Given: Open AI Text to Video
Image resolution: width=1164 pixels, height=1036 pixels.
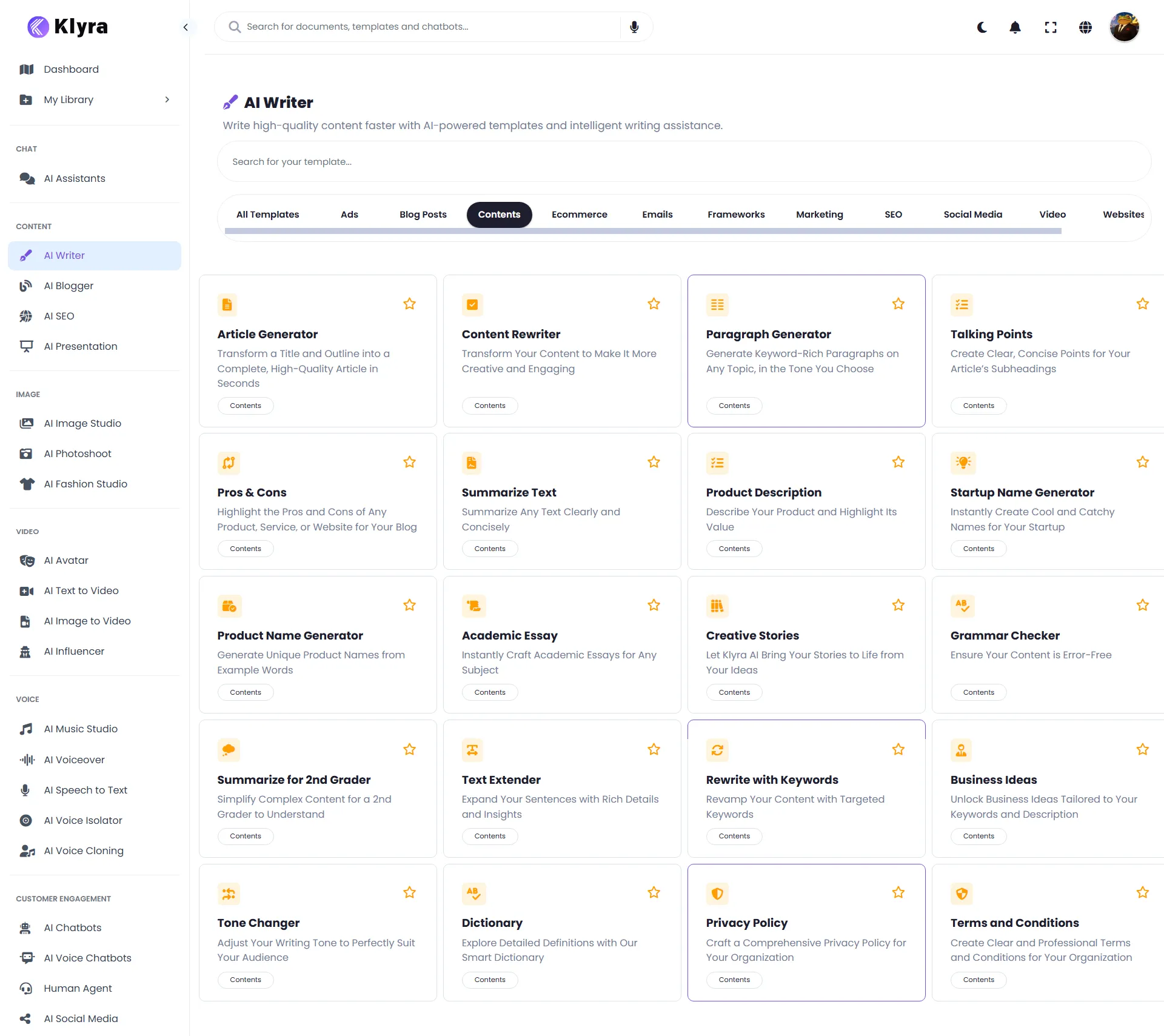Looking at the screenshot, I should pos(95,590).
